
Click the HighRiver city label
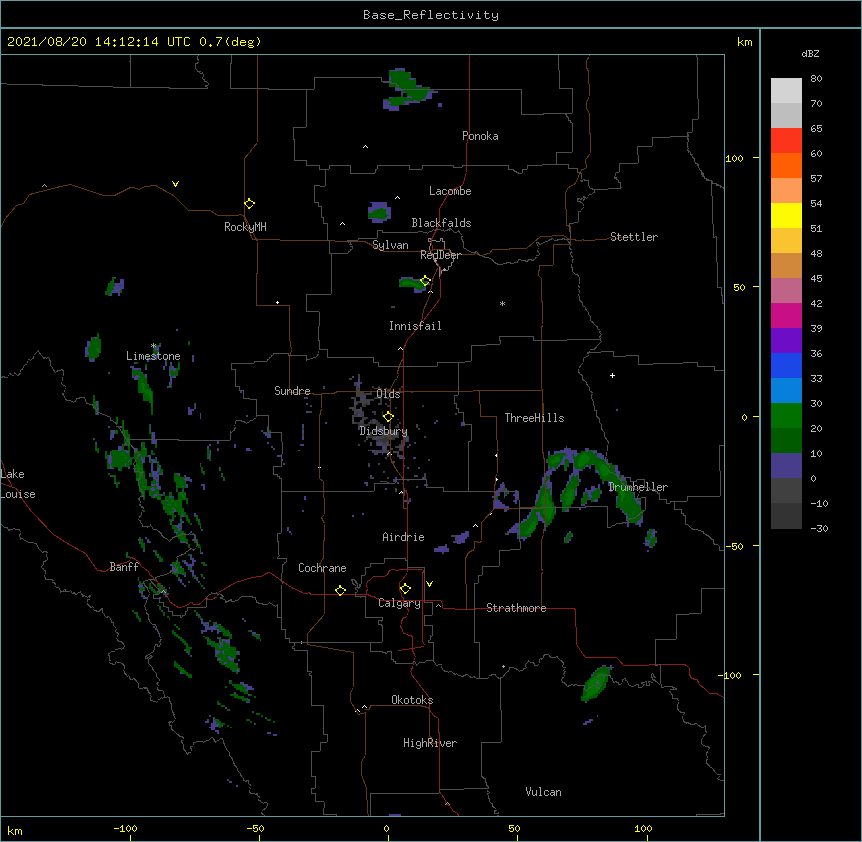point(430,743)
